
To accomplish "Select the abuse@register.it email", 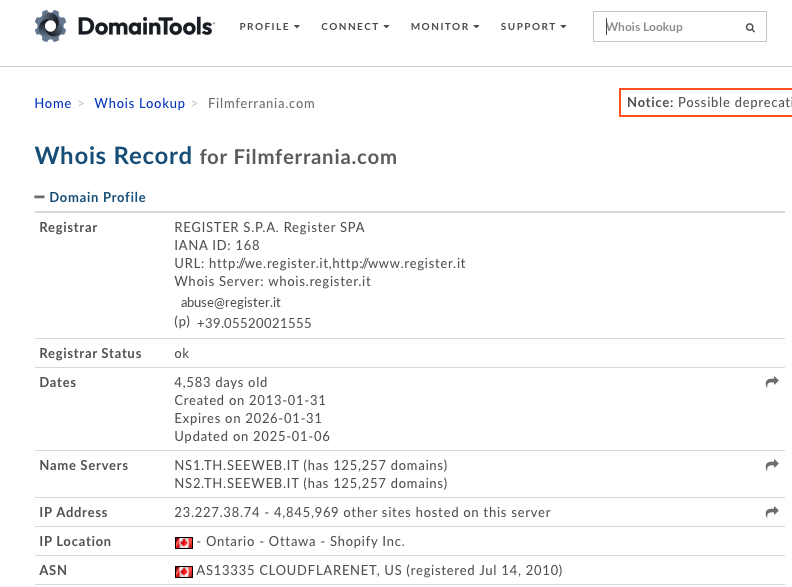I will click(x=230, y=303).
